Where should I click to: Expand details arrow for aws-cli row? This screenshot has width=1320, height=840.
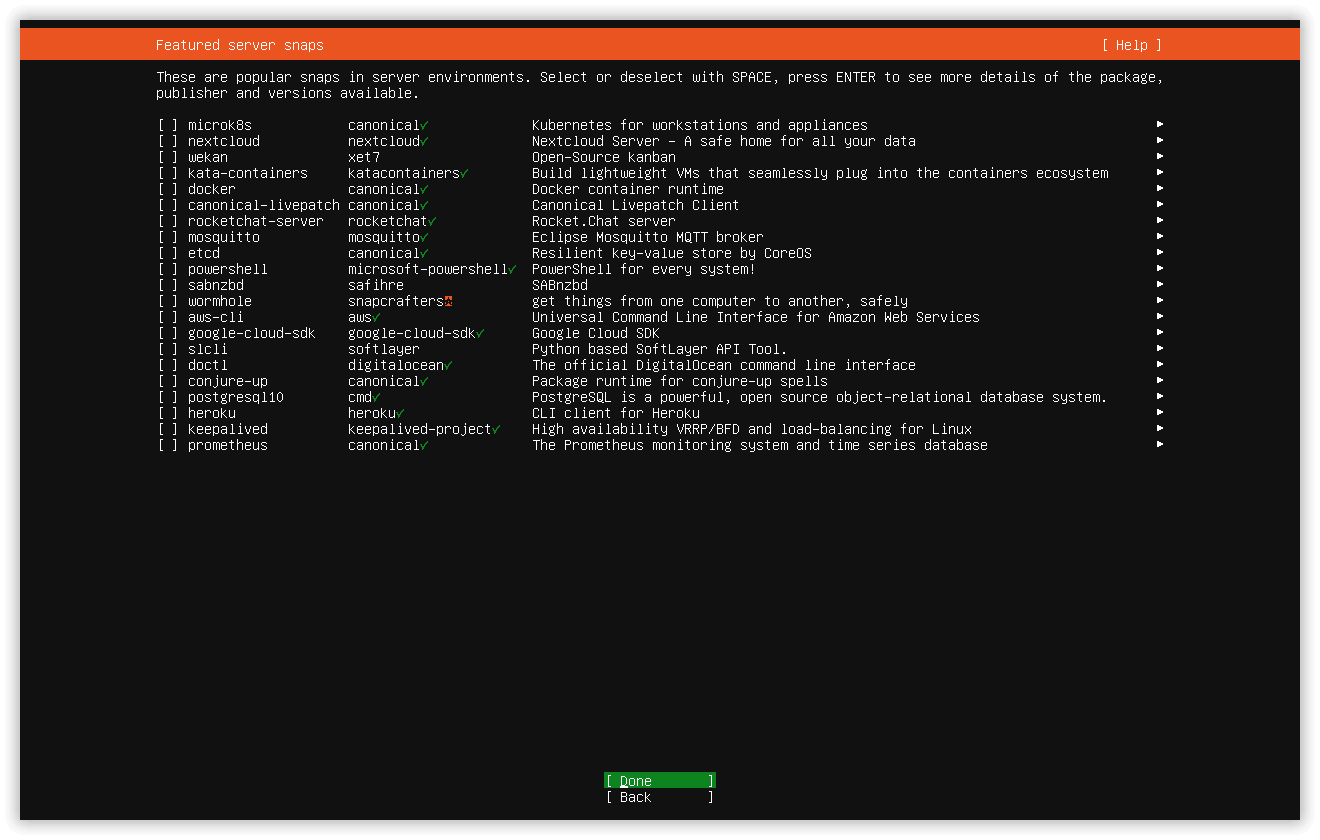pos(1160,316)
